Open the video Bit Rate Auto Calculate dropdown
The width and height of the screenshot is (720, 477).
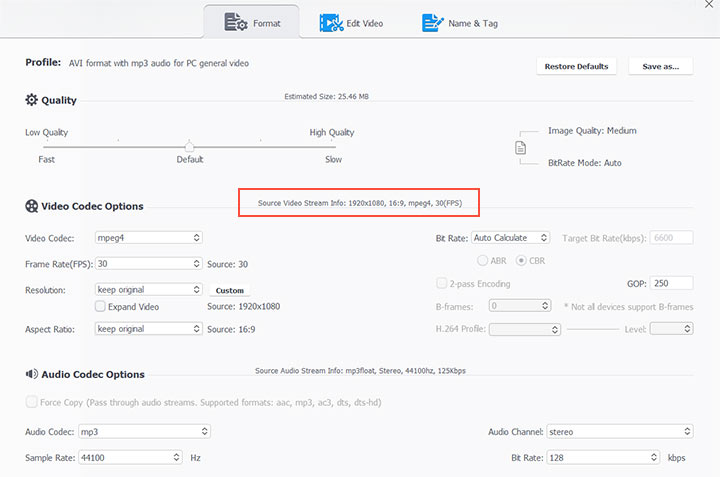[511, 237]
